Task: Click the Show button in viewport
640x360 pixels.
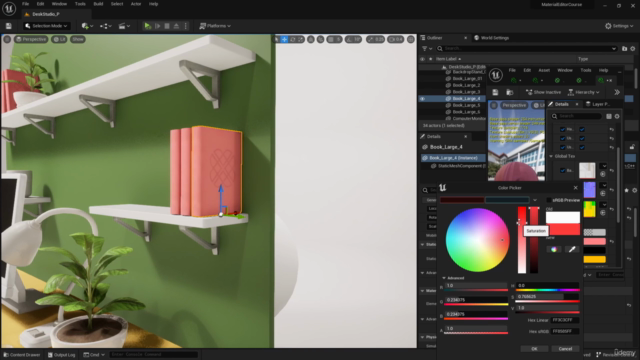Action: click(78, 39)
